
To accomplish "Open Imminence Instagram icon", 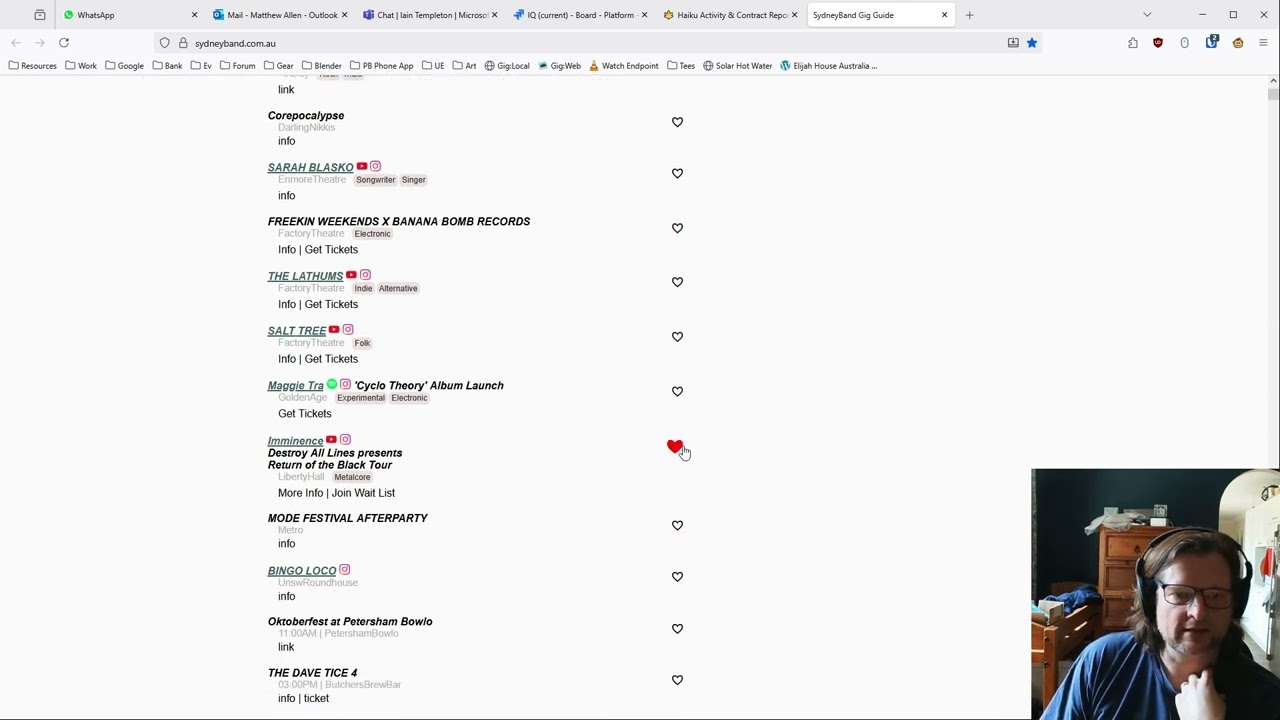I will click(x=345, y=440).
